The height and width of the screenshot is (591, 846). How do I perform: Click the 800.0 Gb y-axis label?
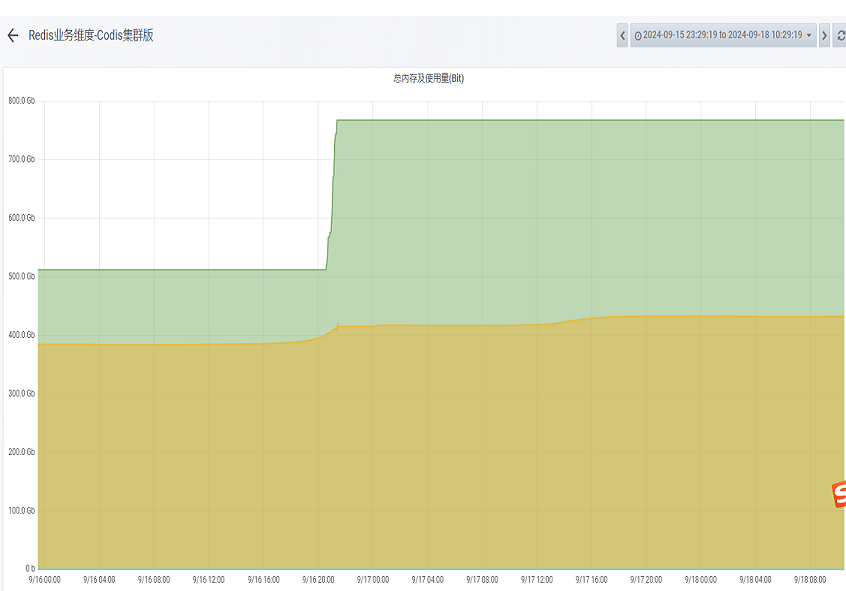coord(22,101)
